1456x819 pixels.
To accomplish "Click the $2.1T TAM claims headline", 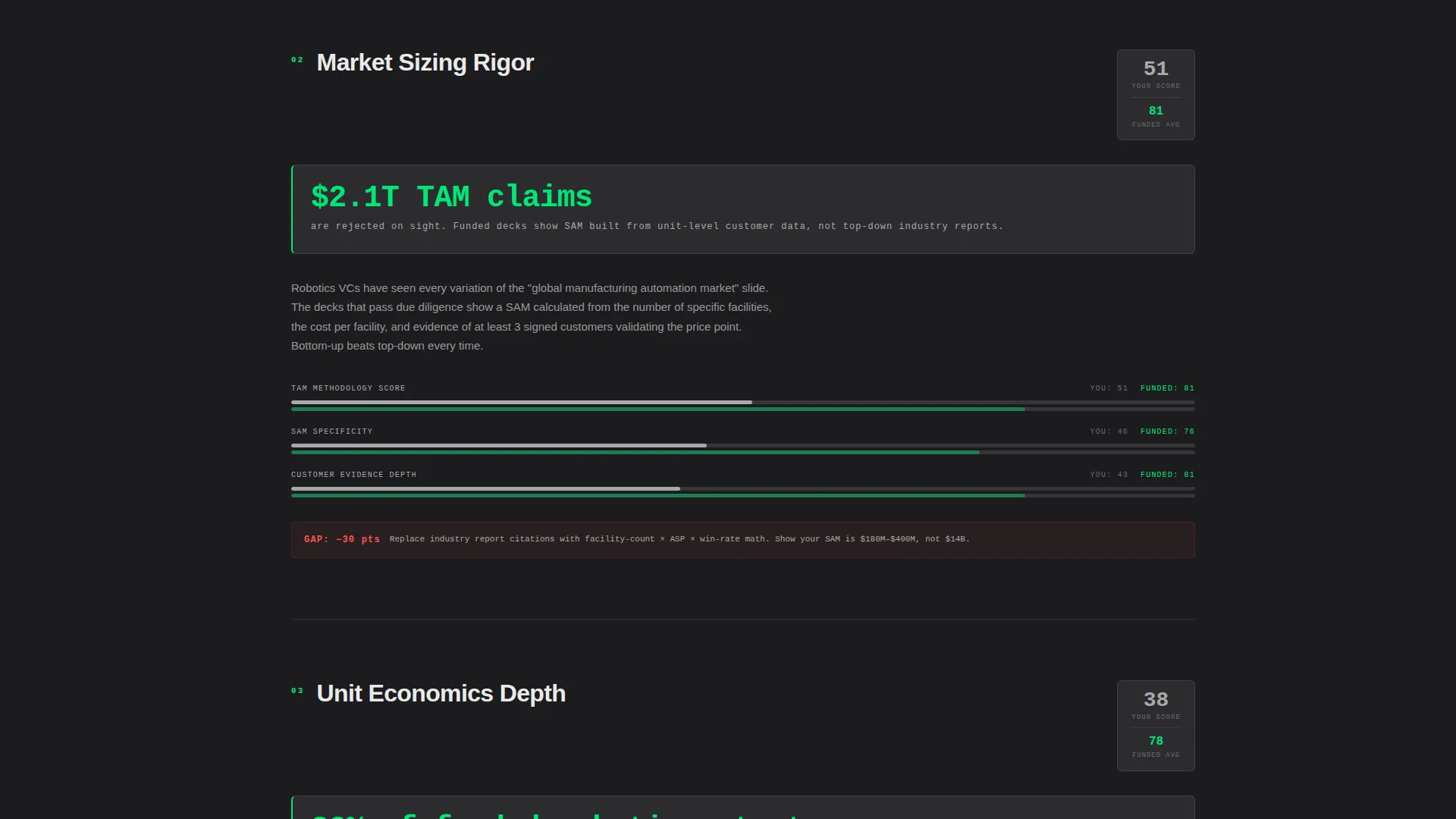I will [x=451, y=197].
